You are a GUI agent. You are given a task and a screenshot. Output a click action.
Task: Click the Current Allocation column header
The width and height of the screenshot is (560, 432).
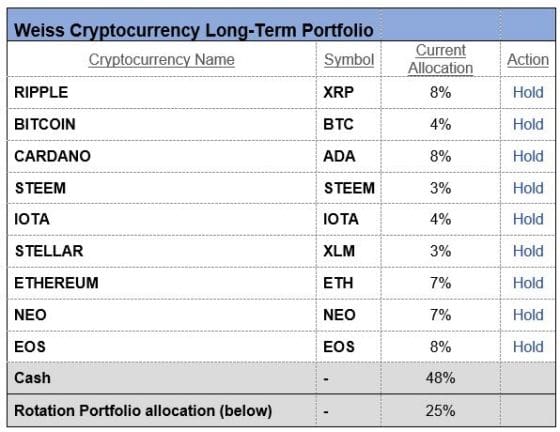(x=440, y=59)
